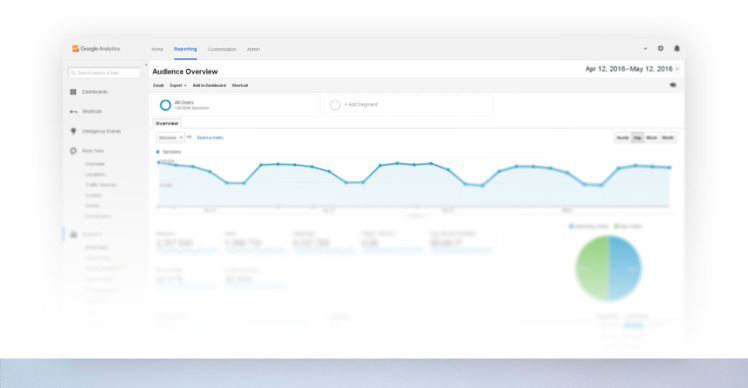Click Add to Dashboard button
Viewport: 748px width, 388px height.
pos(209,85)
